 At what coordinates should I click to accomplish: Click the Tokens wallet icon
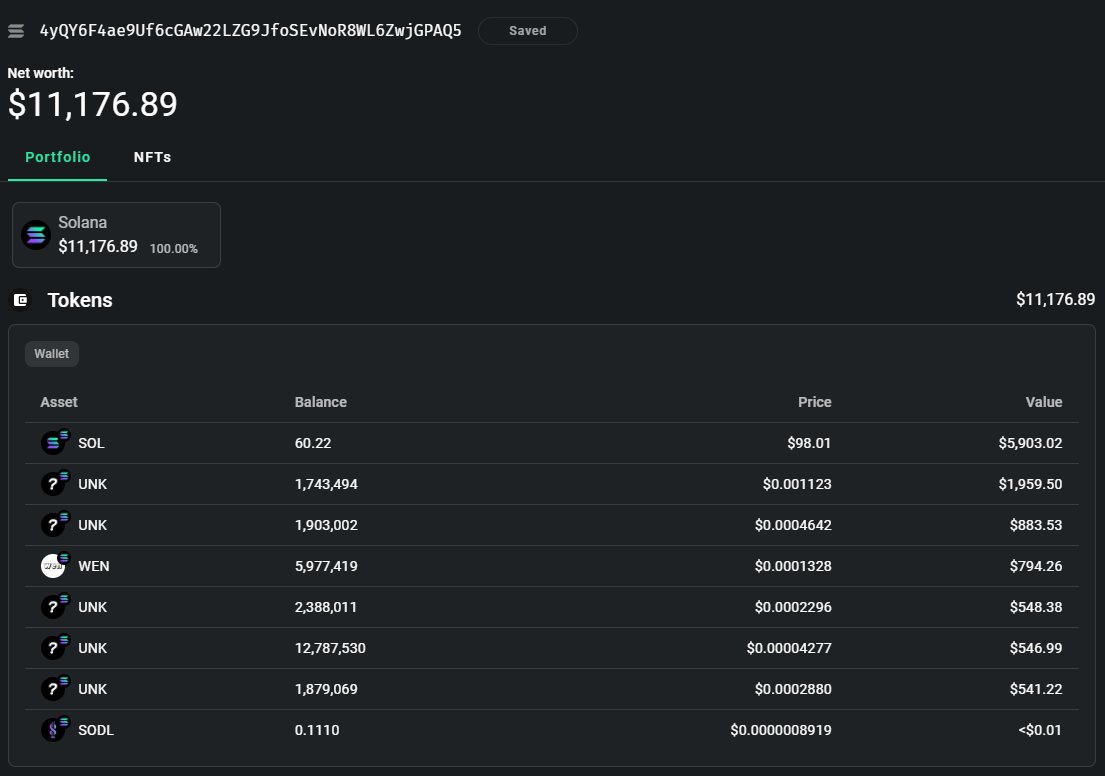(21, 300)
